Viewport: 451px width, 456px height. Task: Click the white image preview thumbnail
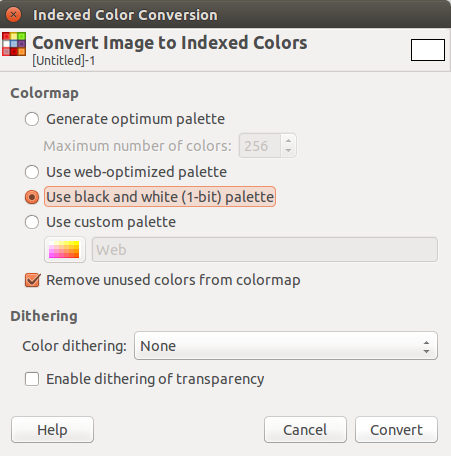[x=428, y=50]
